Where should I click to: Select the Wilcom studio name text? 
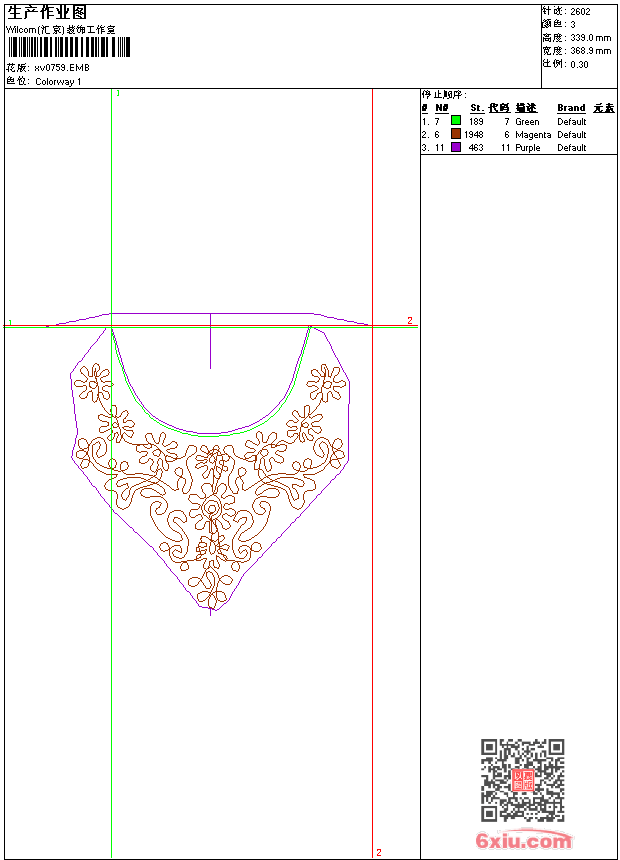(x=61, y=30)
